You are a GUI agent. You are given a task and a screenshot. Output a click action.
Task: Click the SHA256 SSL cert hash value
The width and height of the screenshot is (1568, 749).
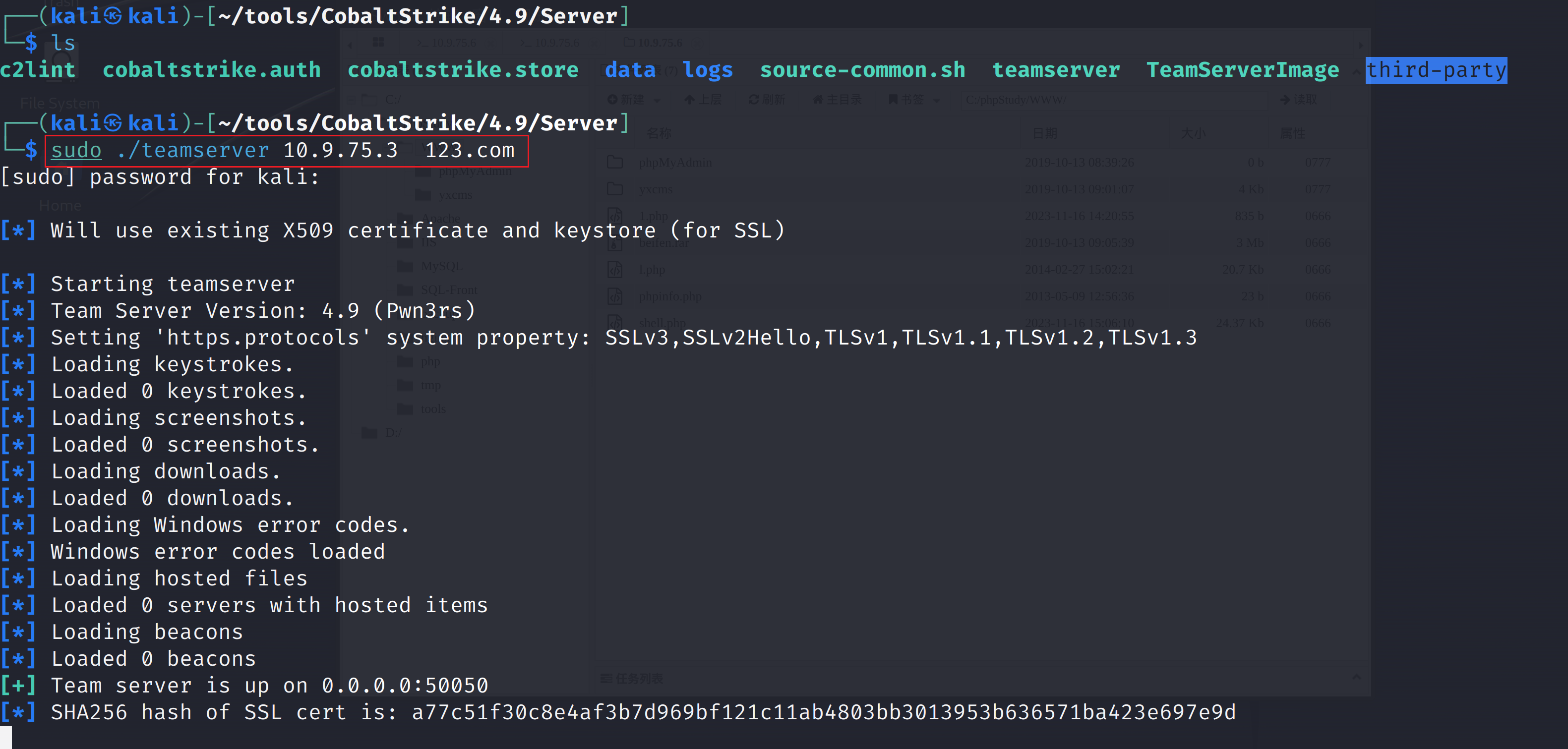tap(824, 712)
